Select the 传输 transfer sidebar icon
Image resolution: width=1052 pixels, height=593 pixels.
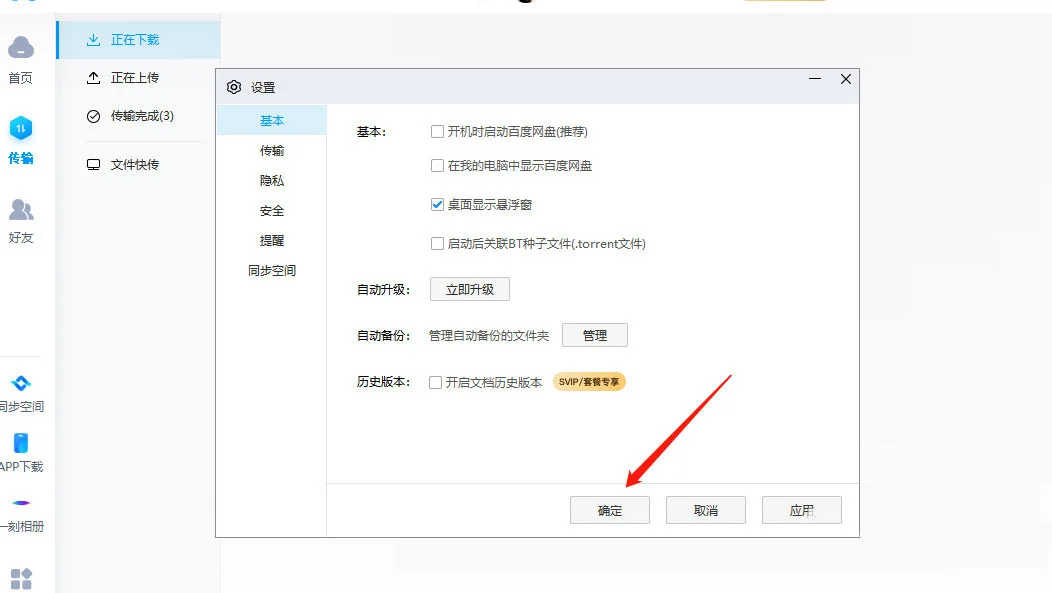21,128
